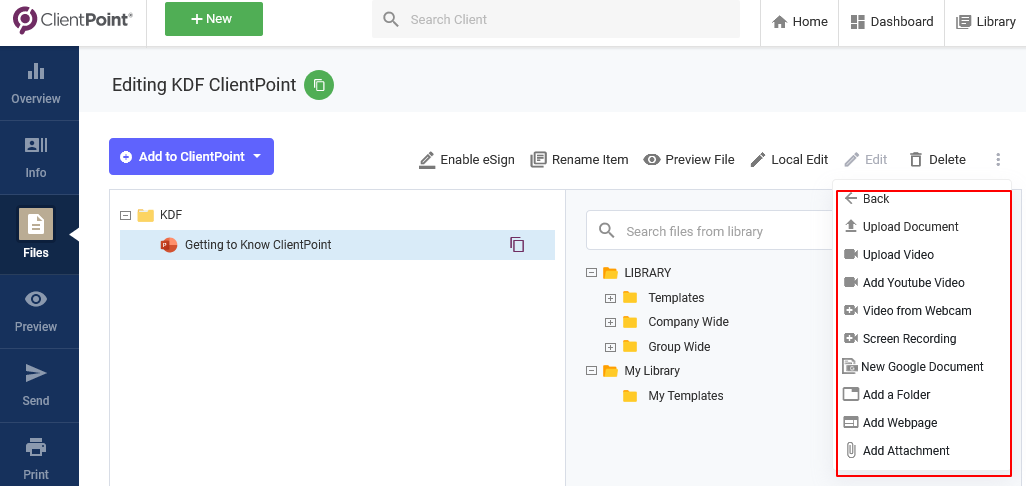
Task: Open the three-dot more options menu
Action: pyautogui.click(x=997, y=160)
